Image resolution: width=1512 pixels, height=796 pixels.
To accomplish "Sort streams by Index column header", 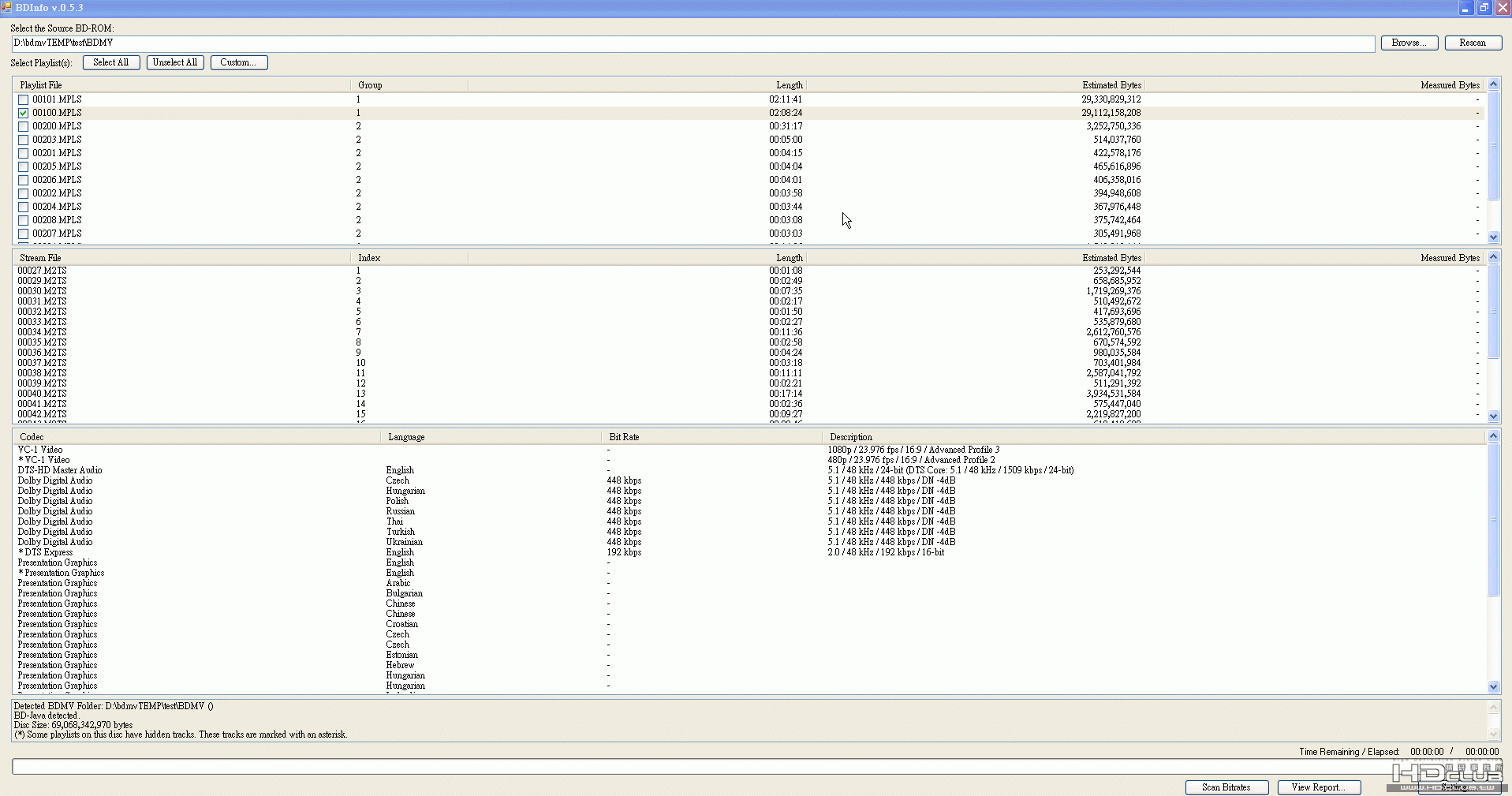I will 409,258.
